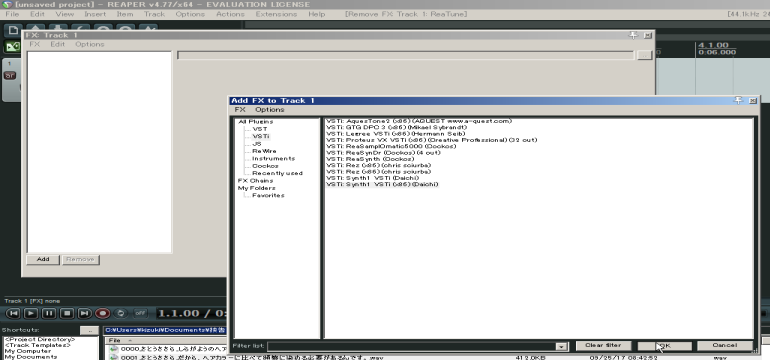Screen dimensions: 770x360
Task: Select VSTi: Synth1 VSTi (Daichi) non-x86 entry
Action: [x=372, y=178]
